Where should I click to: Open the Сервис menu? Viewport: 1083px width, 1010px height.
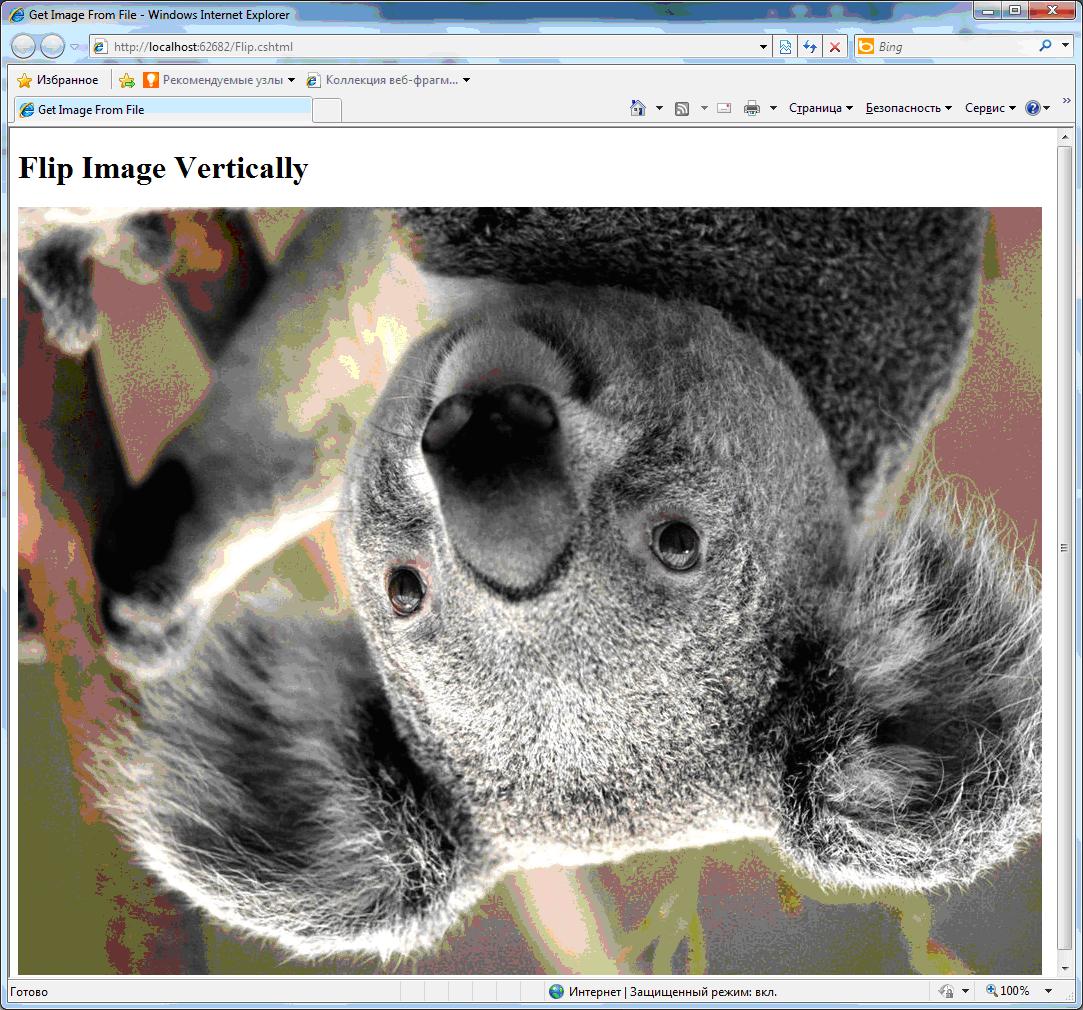(990, 108)
